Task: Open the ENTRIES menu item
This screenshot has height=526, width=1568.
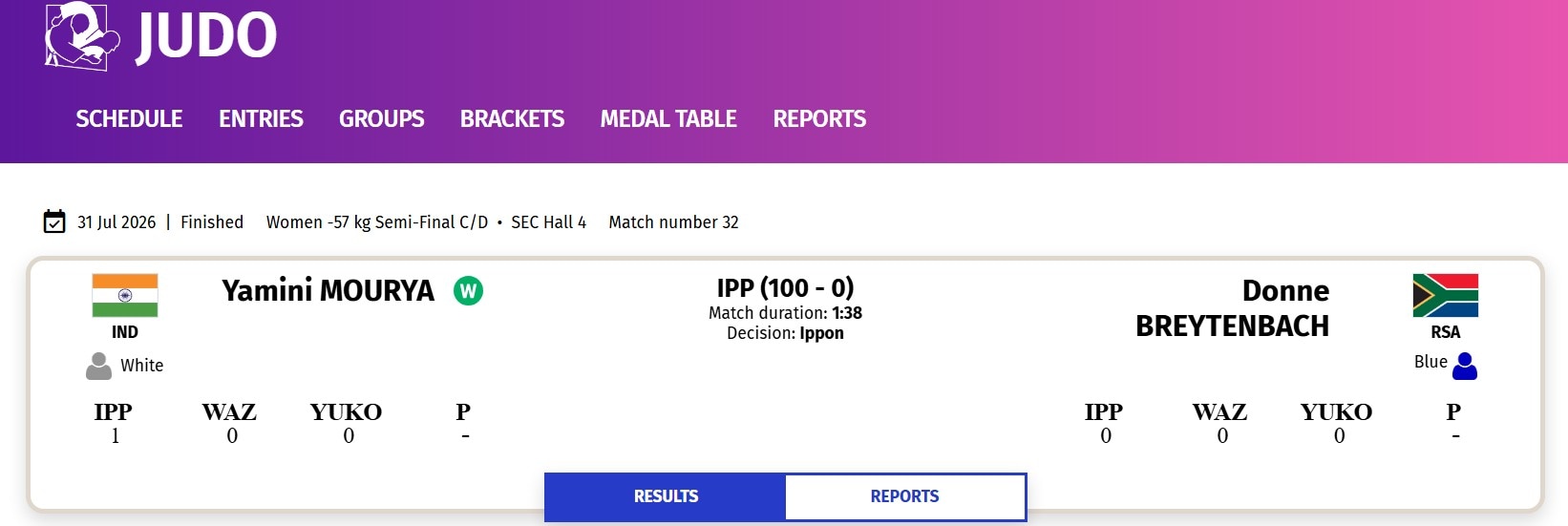Action: pyautogui.click(x=261, y=119)
